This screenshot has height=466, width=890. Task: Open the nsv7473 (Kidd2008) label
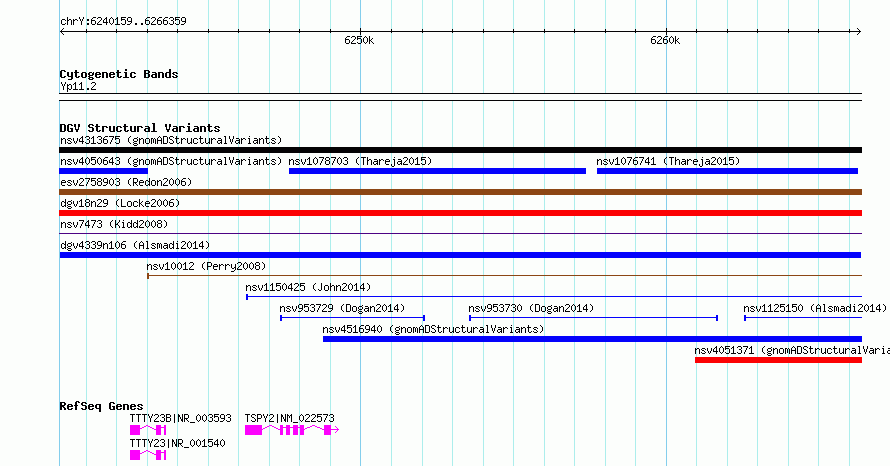pyautogui.click(x=114, y=224)
